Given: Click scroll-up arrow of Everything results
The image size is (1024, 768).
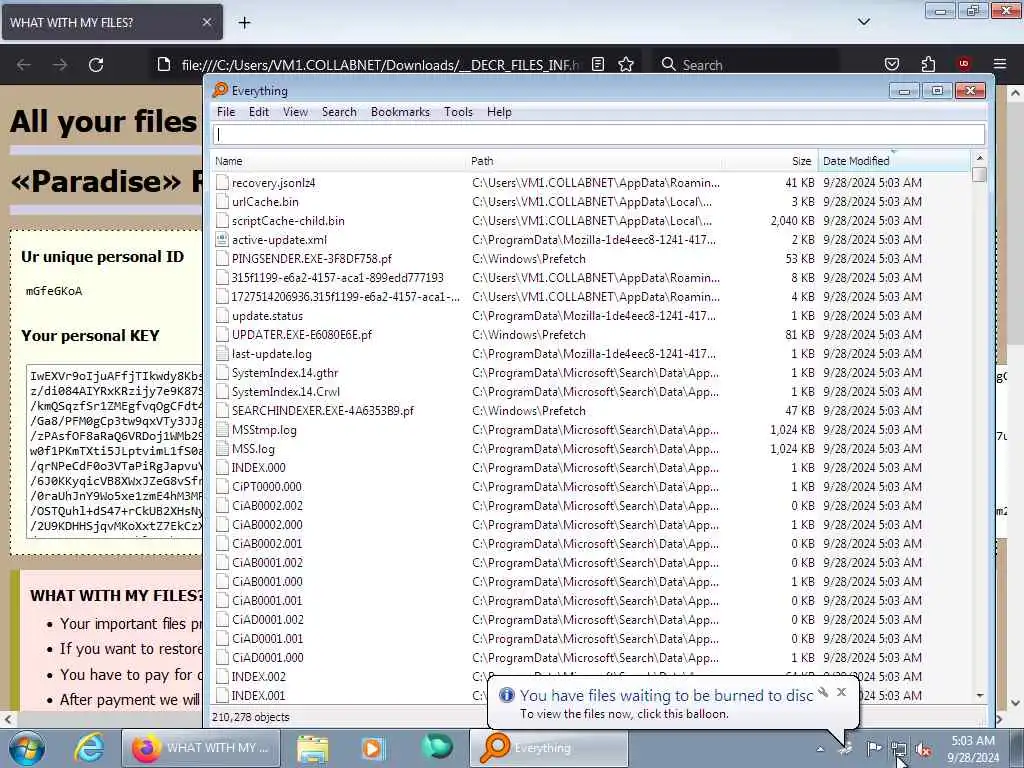Looking at the screenshot, I should [x=979, y=158].
